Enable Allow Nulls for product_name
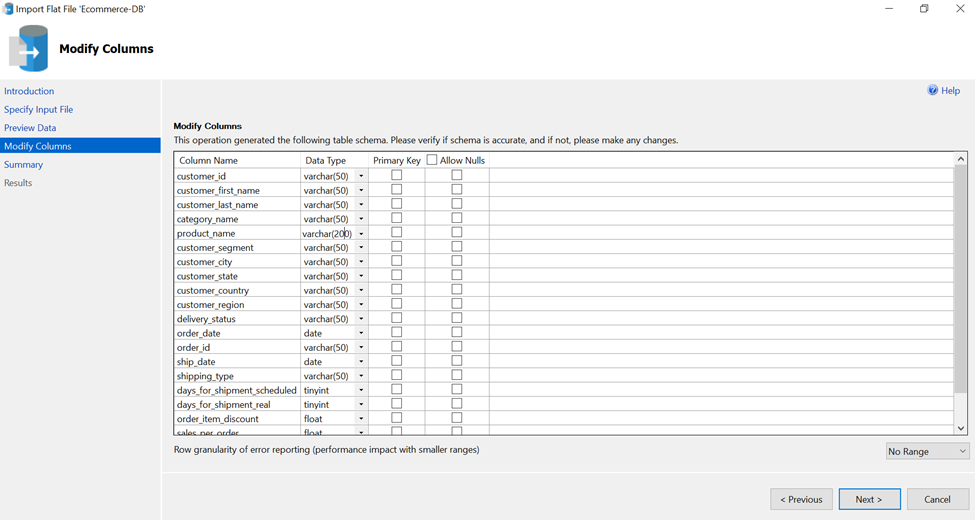The width and height of the screenshot is (975, 520). pyautogui.click(x=457, y=233)
